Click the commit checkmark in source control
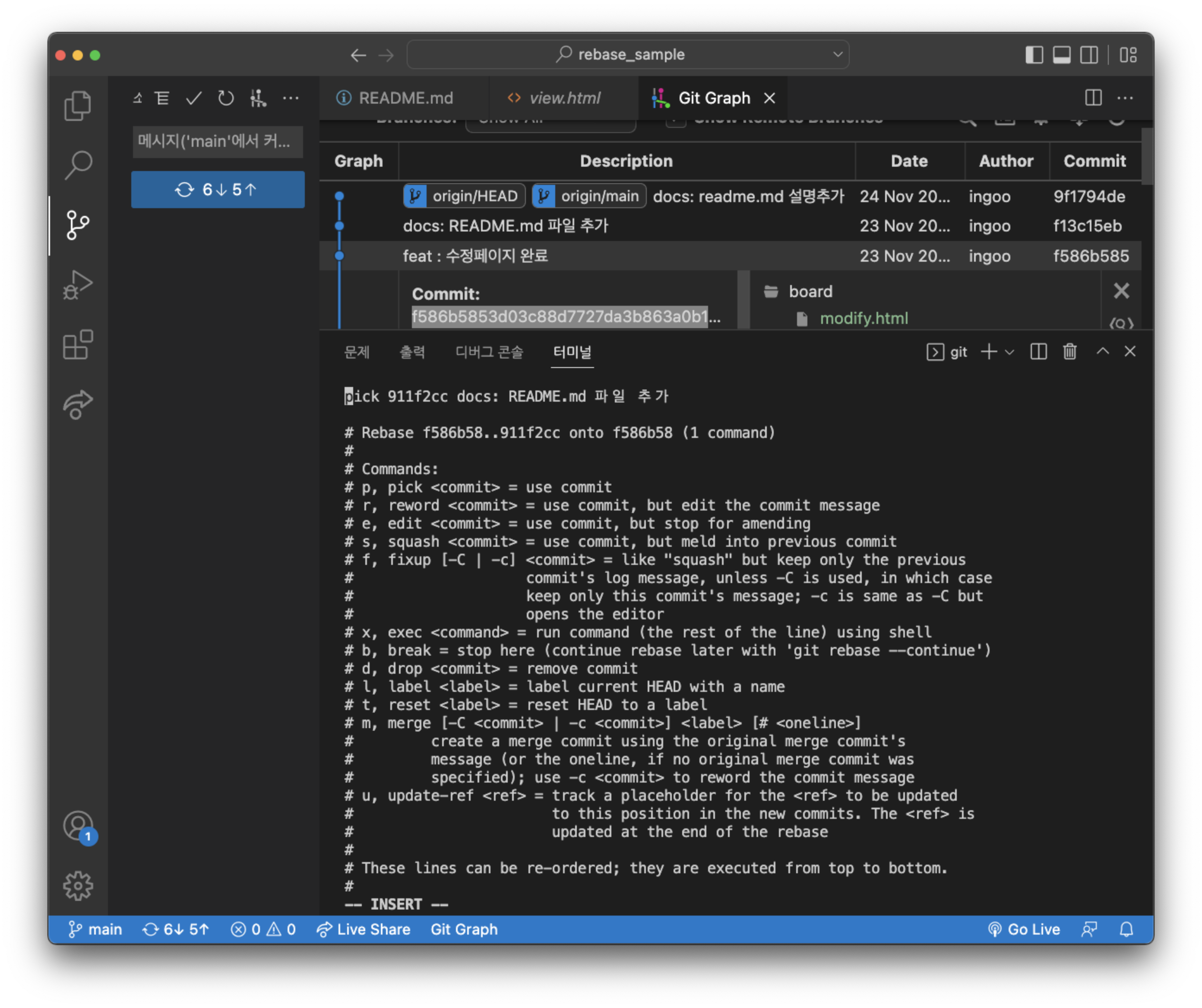This screenshot has width=1202, height=1008. (194, 98)
